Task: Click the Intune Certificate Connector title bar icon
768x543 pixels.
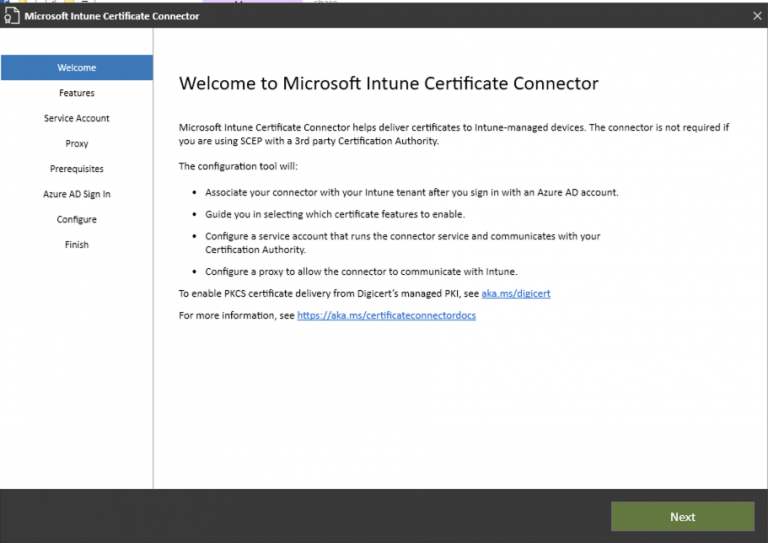Action: [x=12, y=16]
